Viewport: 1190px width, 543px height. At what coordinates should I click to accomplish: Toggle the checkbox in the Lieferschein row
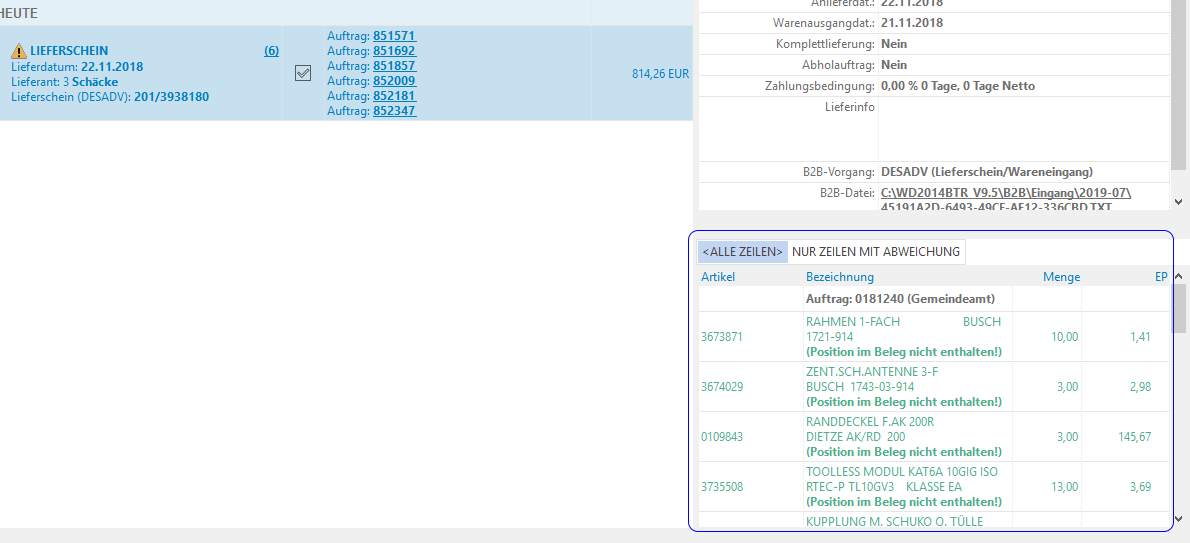[x=303, y=73]
